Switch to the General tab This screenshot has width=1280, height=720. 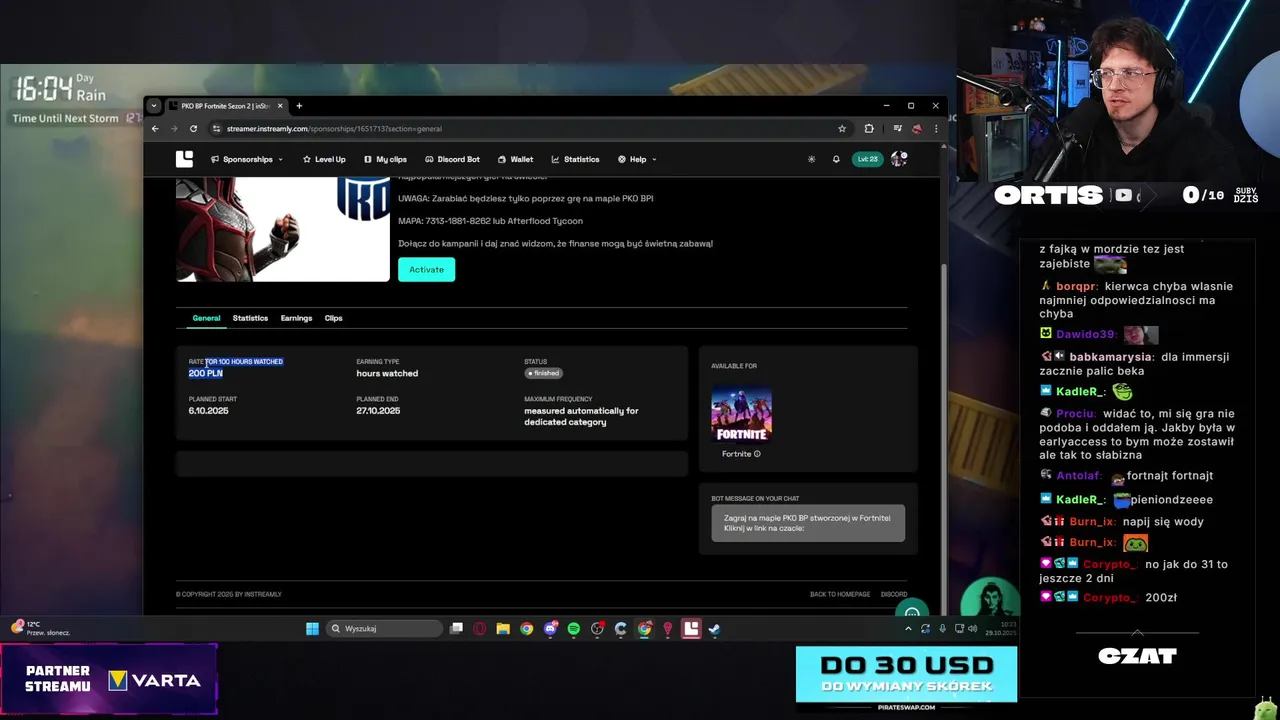click(x=206, y=318)
